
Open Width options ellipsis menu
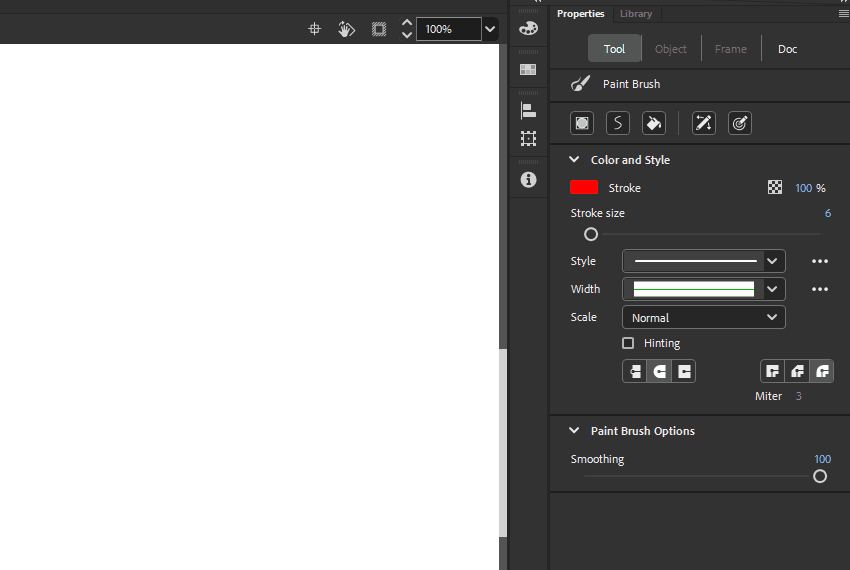click(820, 290)
